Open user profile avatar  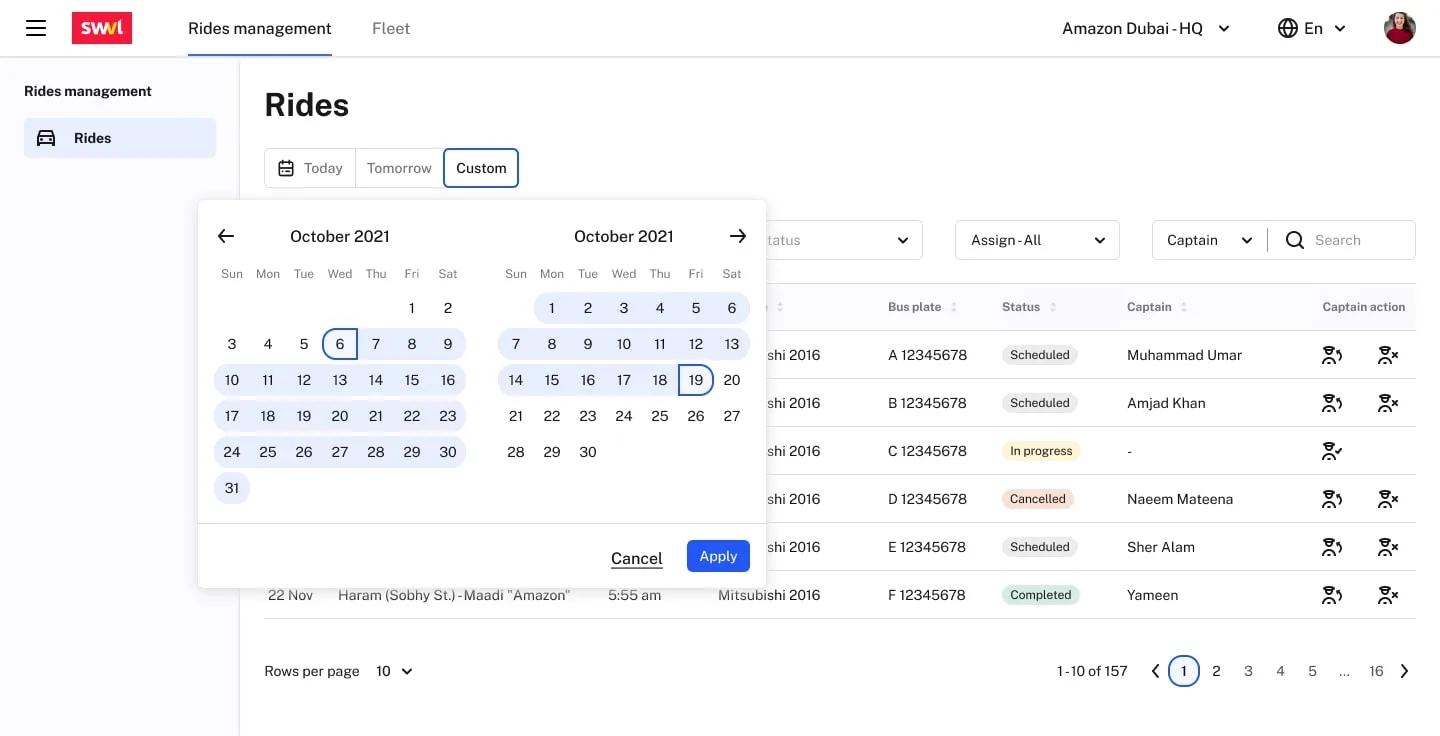tap(1399, 28)
